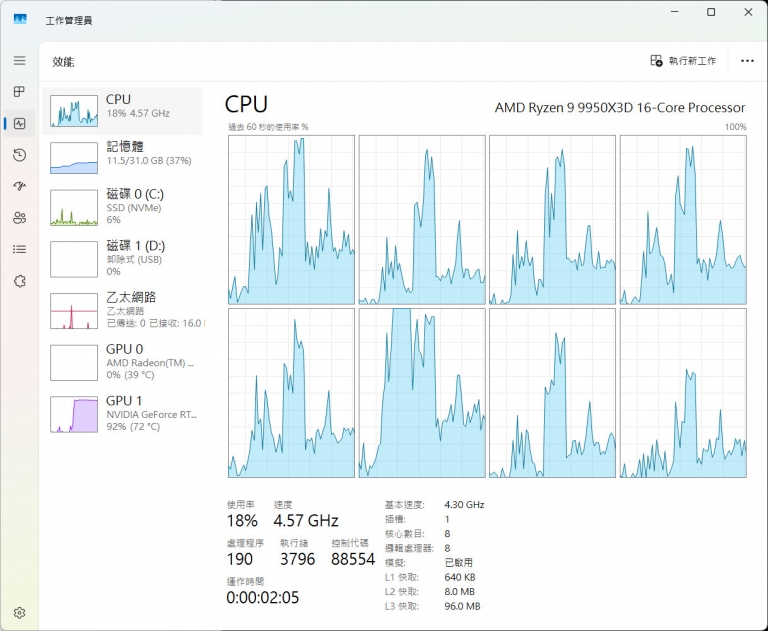
Task: Open the App history page icon
Action: (19, 155)
